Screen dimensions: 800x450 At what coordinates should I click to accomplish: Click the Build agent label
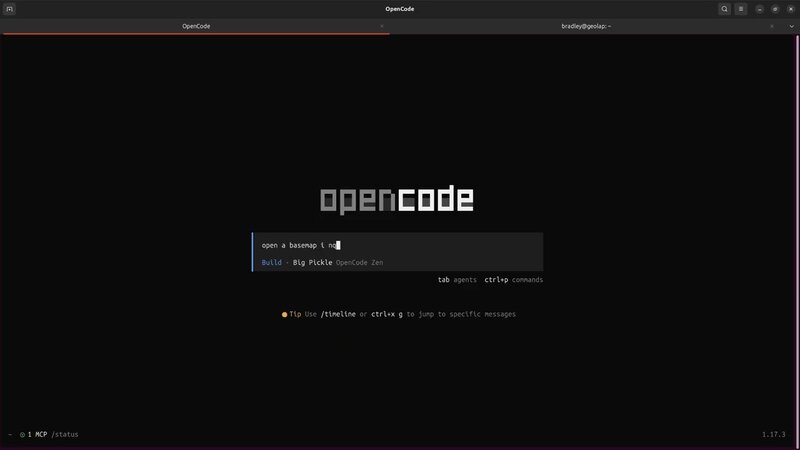pyautogui.click(x=271, y=262)
